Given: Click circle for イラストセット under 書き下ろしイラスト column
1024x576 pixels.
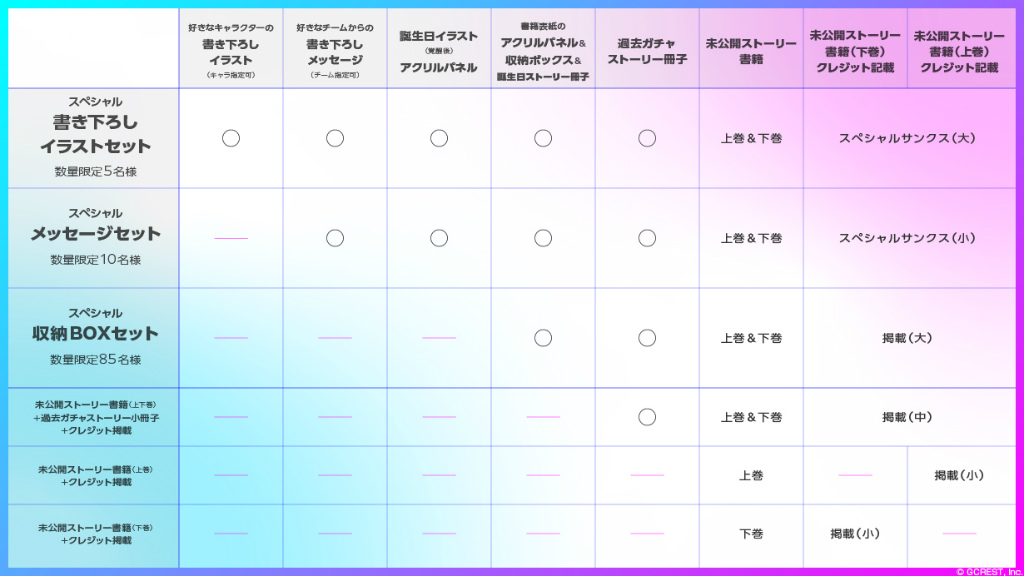Looking at the screenshot, I should (x=231, y=138).
